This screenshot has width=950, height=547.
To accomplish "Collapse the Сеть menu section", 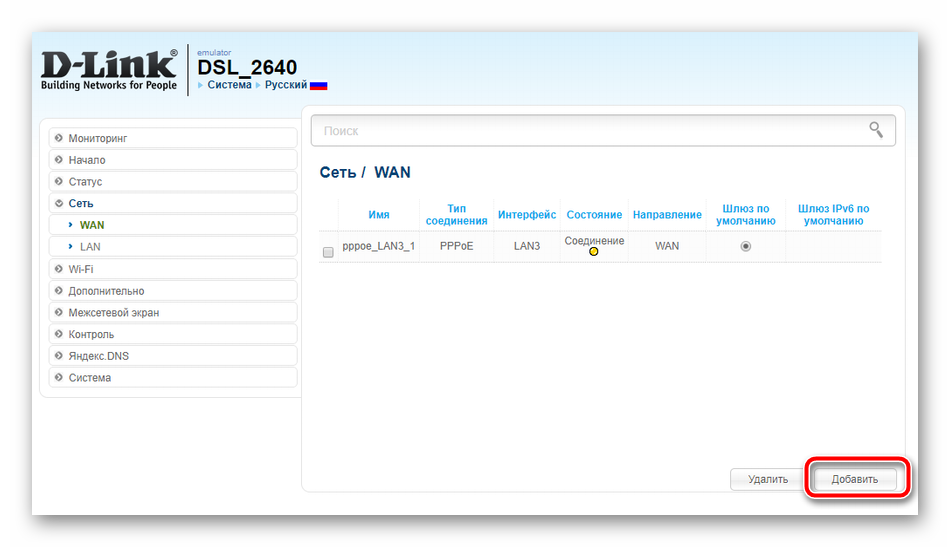I will point(173,204).
